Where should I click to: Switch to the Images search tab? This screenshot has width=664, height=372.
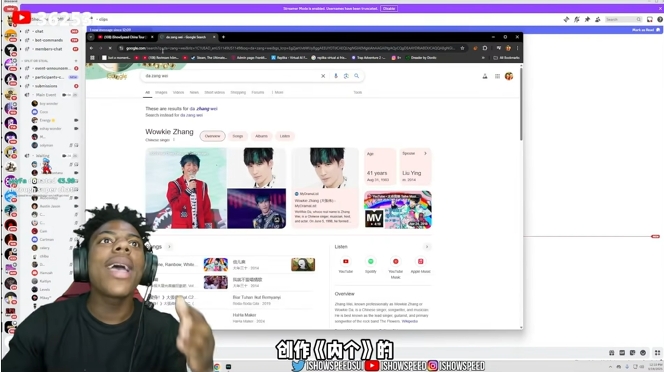coord(161,92)
